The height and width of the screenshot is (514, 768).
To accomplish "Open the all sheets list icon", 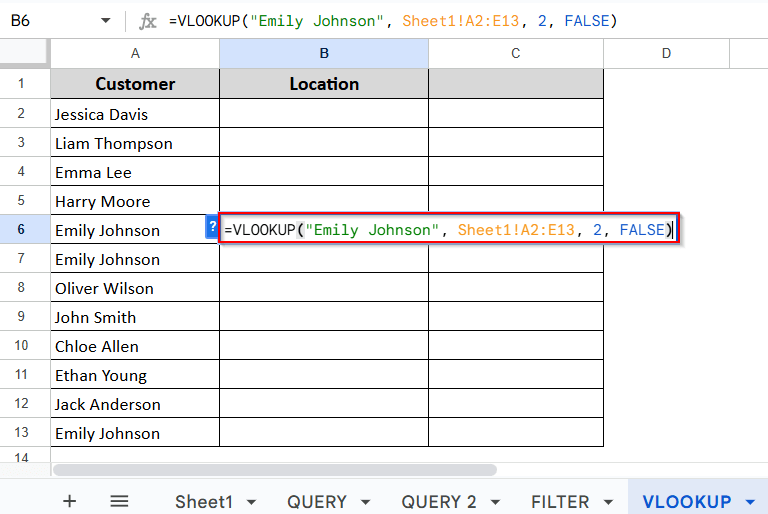I will pos(119,501).
